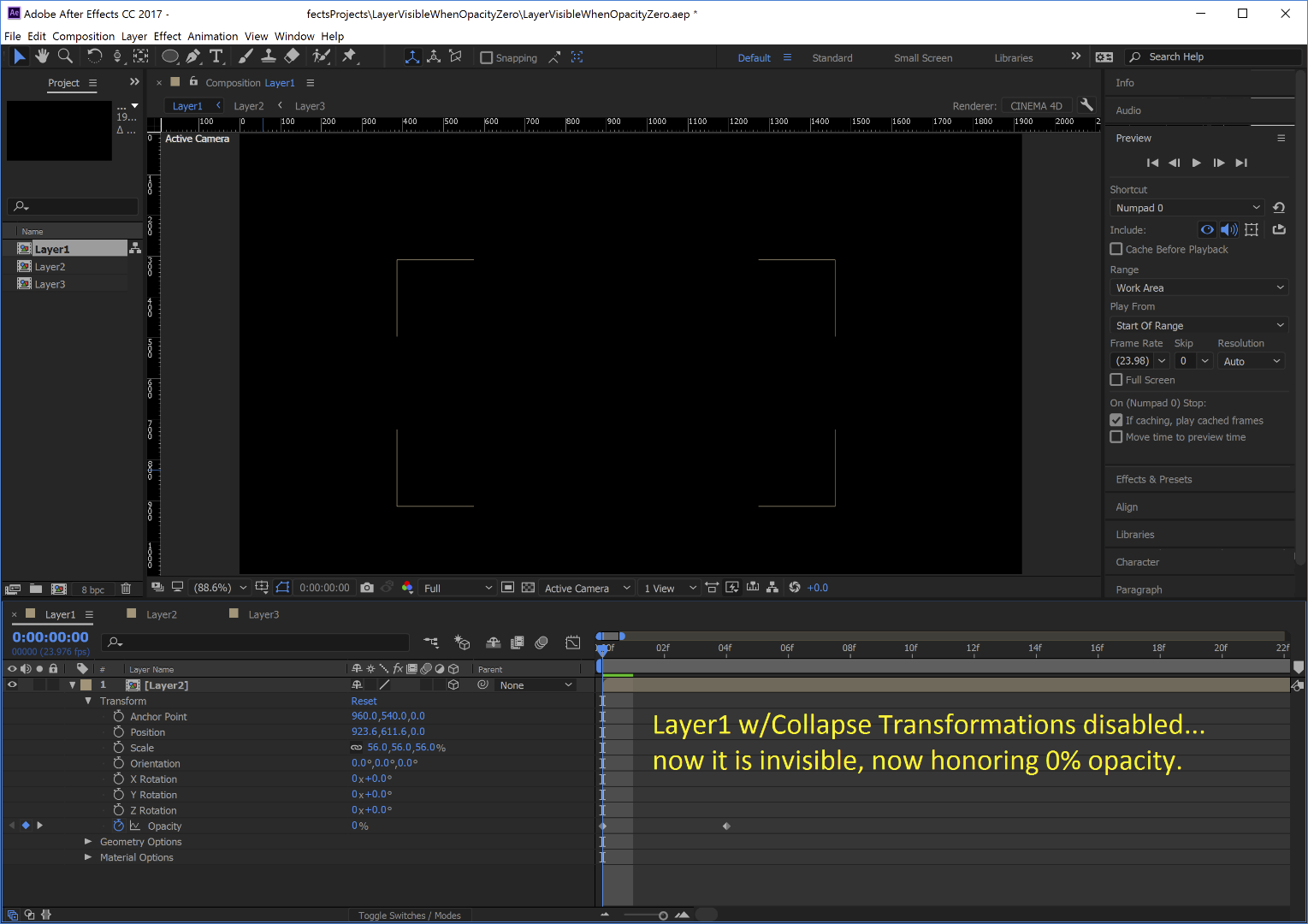This screenshot has width=1308, height=924.
Task: Hide the Layer2 layer visibility eye
Action: pyautogui.click(x=12, y=684)
